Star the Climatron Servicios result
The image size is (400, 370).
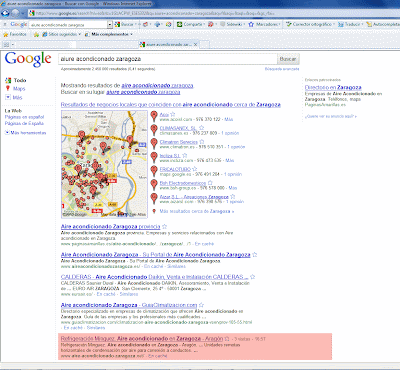202,142
